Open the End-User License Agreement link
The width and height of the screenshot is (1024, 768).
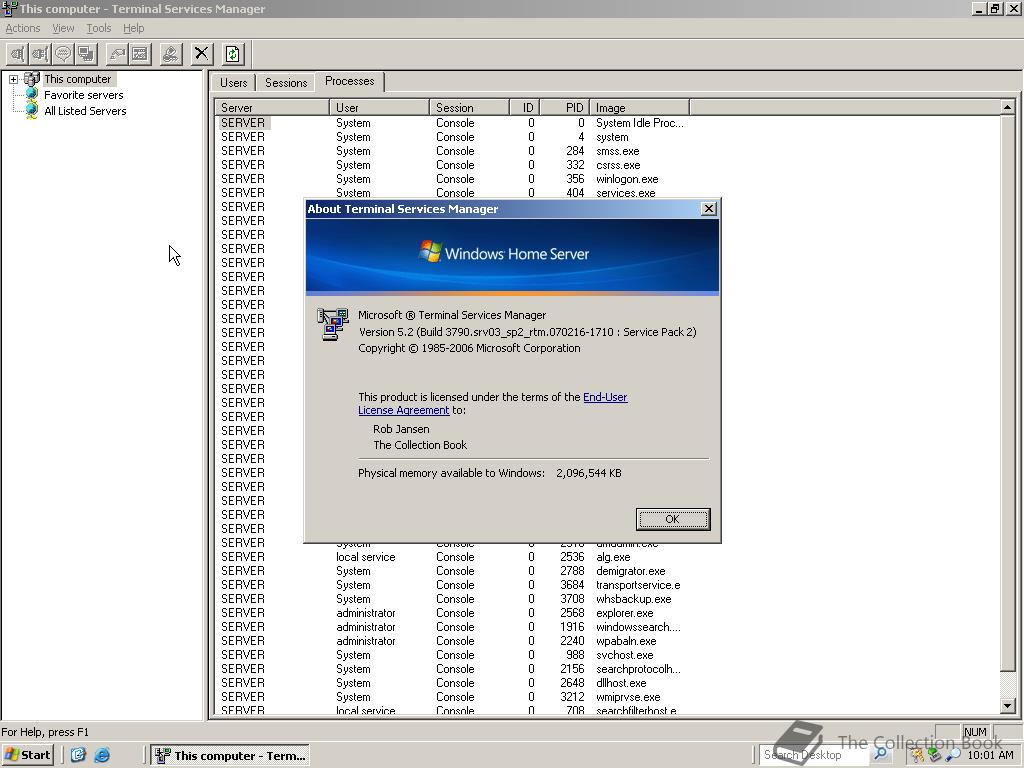493,404
